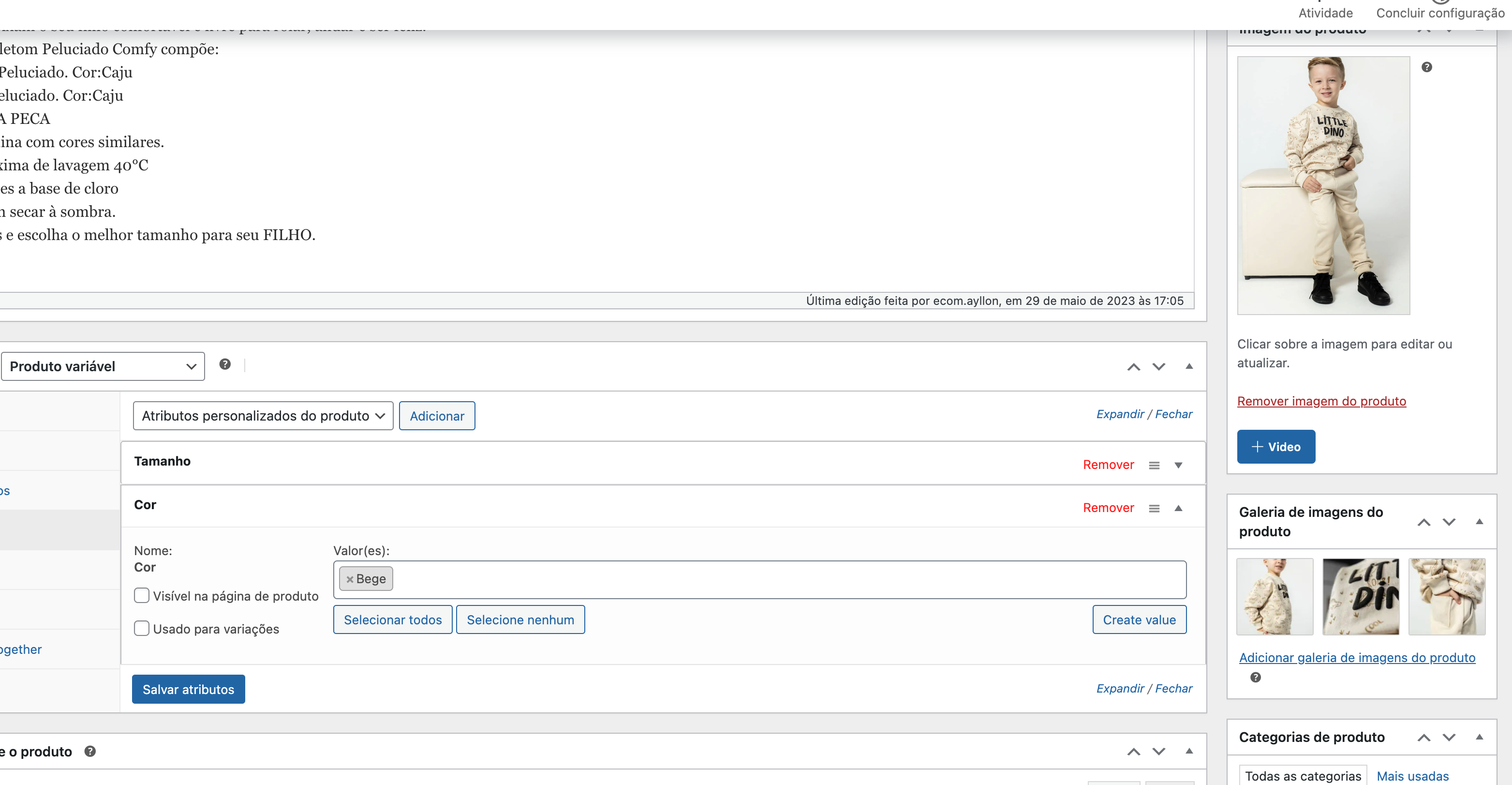The image size is (1512, 785).
Task: Select Todas as categorias tab
Action: [1303, 776]
